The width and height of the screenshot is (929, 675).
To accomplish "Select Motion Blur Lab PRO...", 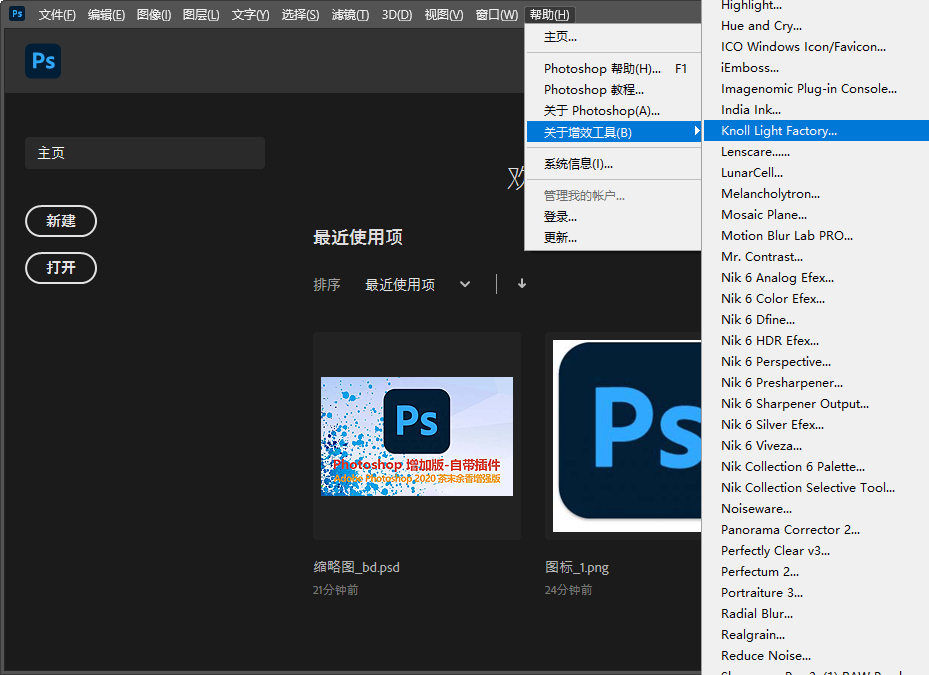I will 815,236.
